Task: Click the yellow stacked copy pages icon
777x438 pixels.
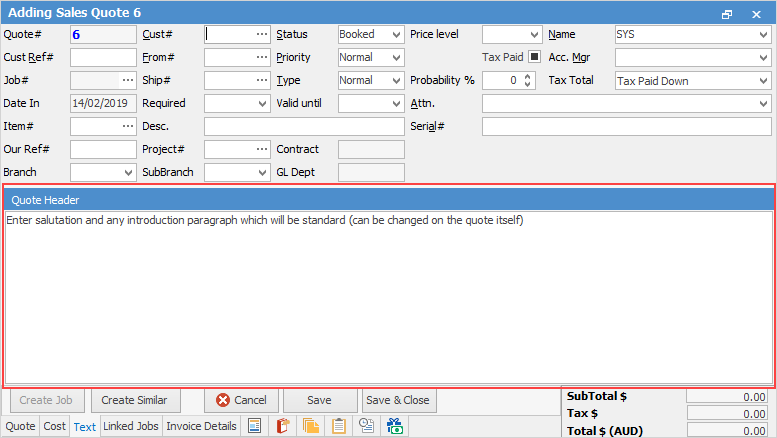Action: click(311, 426)
